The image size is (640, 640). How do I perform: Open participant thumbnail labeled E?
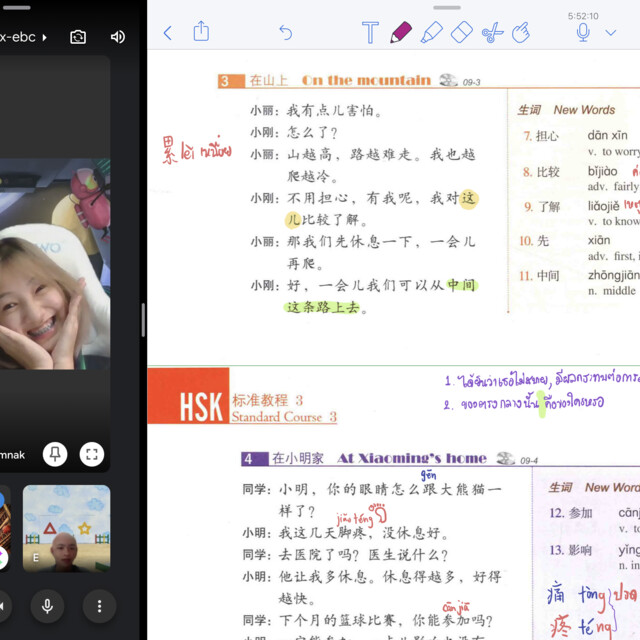[67, 528]
